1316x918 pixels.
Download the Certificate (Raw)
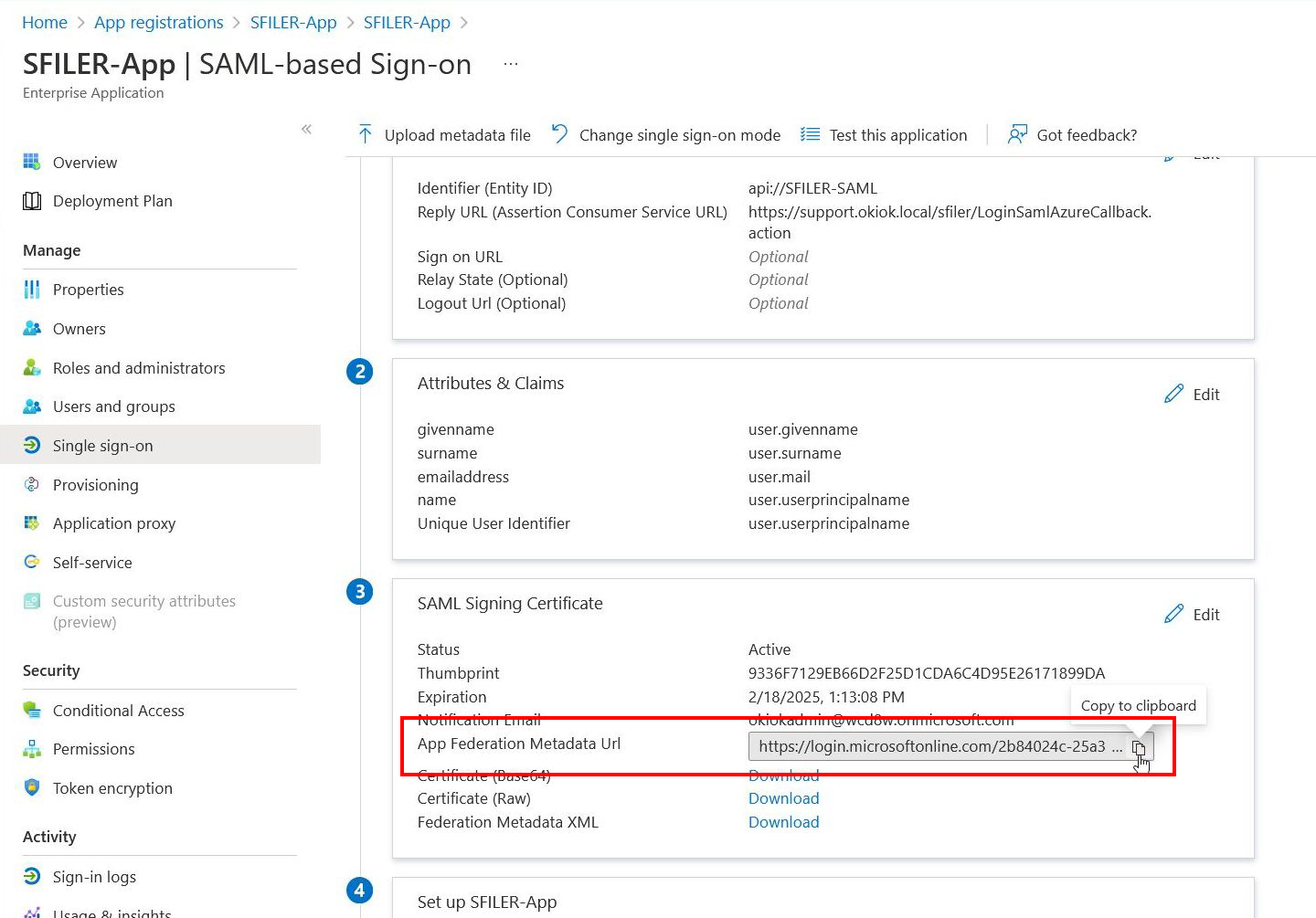[x=784, y=798]
